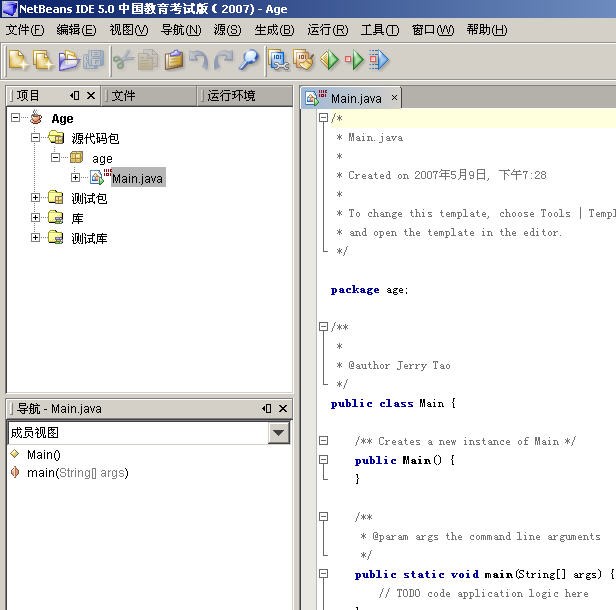The height and width of the screenshot is (610, 616).
Task: Open the 源(S) menu
Action: 227,30
